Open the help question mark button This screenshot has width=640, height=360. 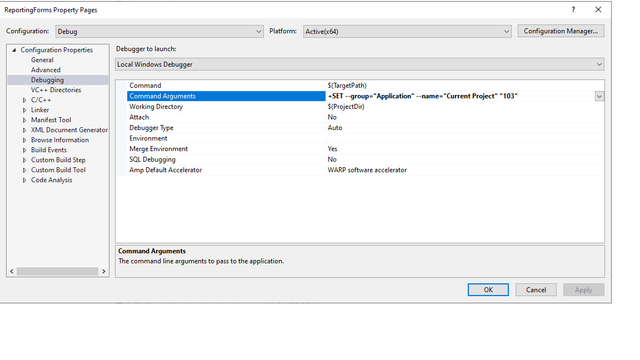pyautogui.click(x=573, y=10)
